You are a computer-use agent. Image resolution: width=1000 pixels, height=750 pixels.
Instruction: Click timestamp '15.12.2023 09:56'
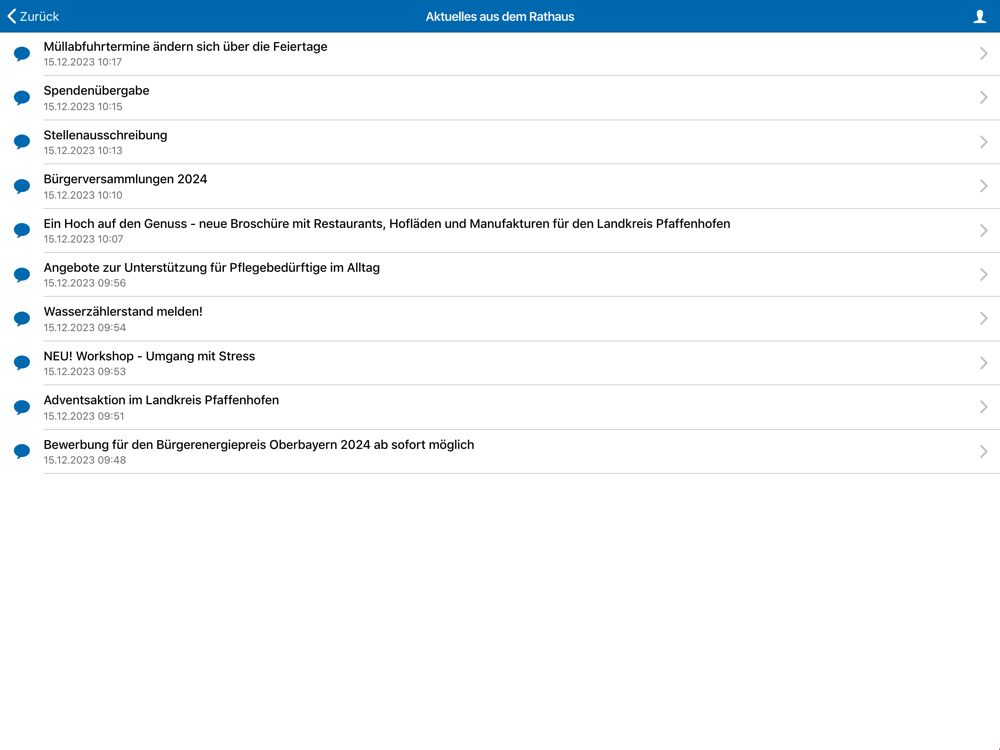click(85, 283)
